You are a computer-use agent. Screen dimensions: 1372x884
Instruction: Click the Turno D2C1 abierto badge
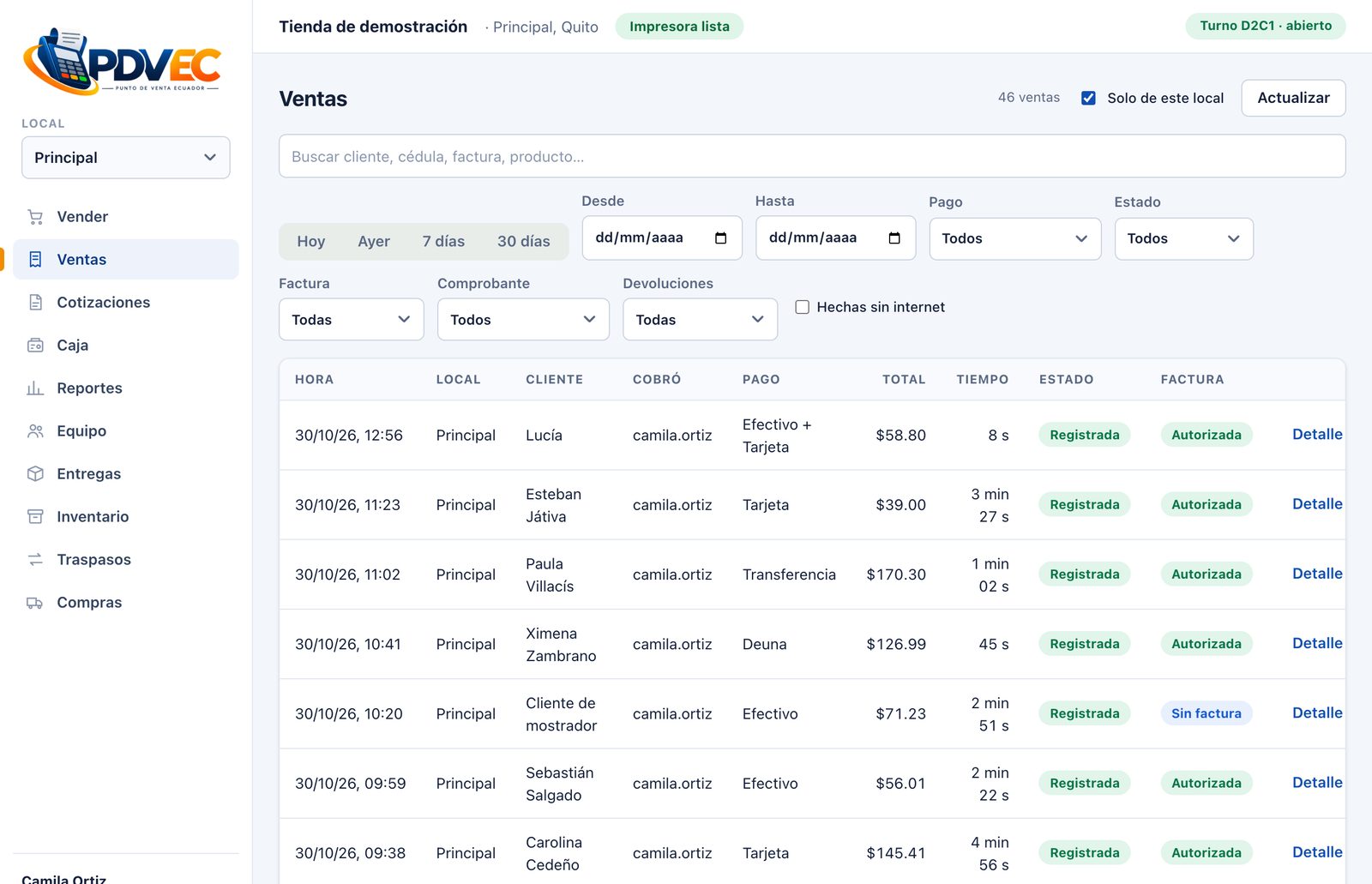coord(1266,26)
